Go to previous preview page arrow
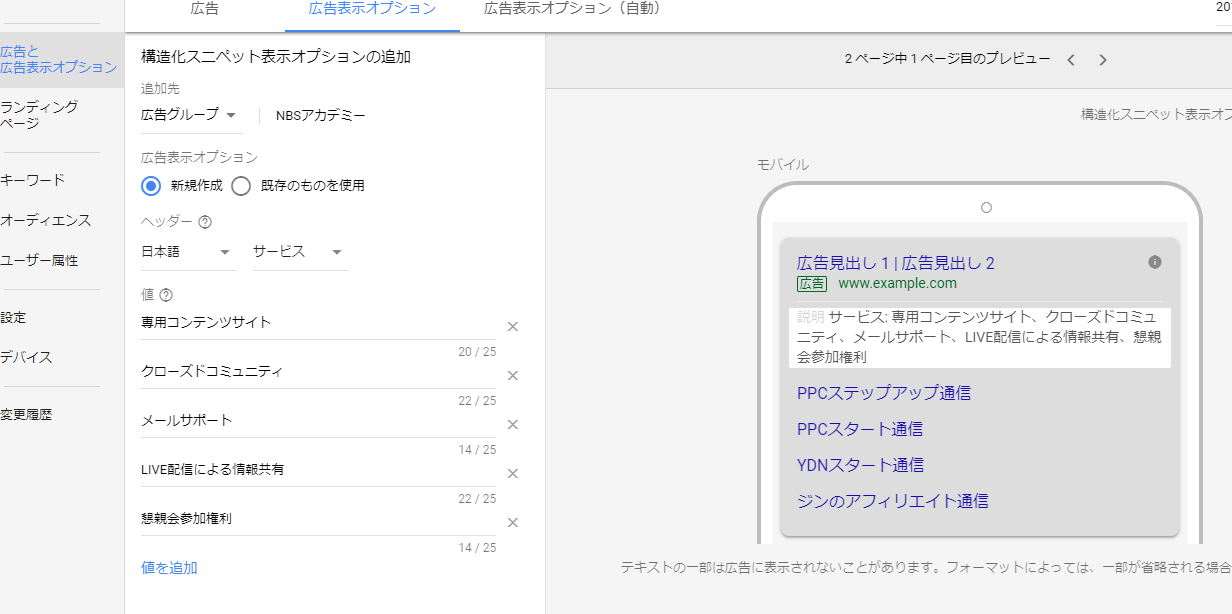The width and height of the screenshot is (1232, 614). [x=1071, y=60]
